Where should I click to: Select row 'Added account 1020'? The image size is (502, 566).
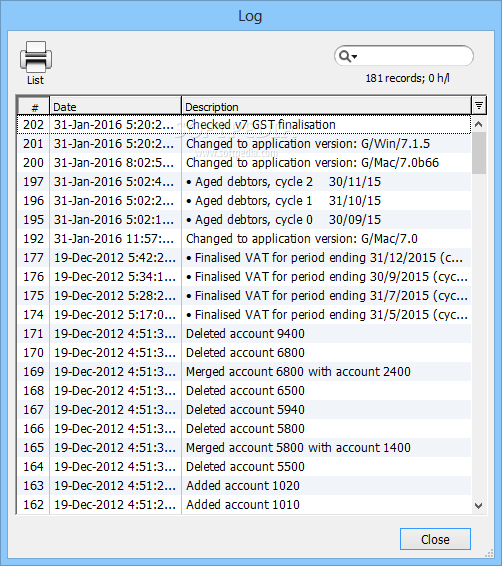[x=244, y=486]
